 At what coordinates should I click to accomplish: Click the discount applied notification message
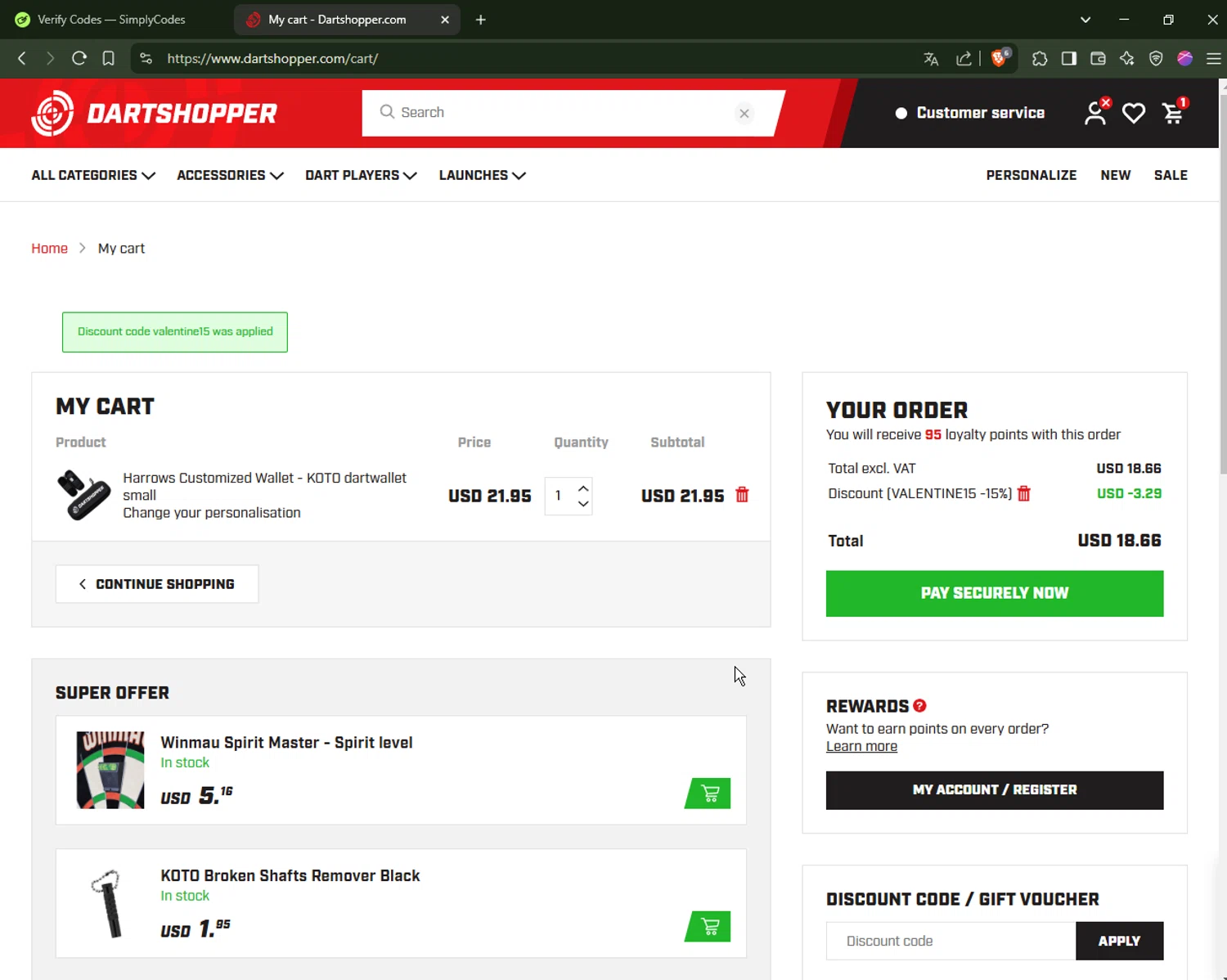175,331
